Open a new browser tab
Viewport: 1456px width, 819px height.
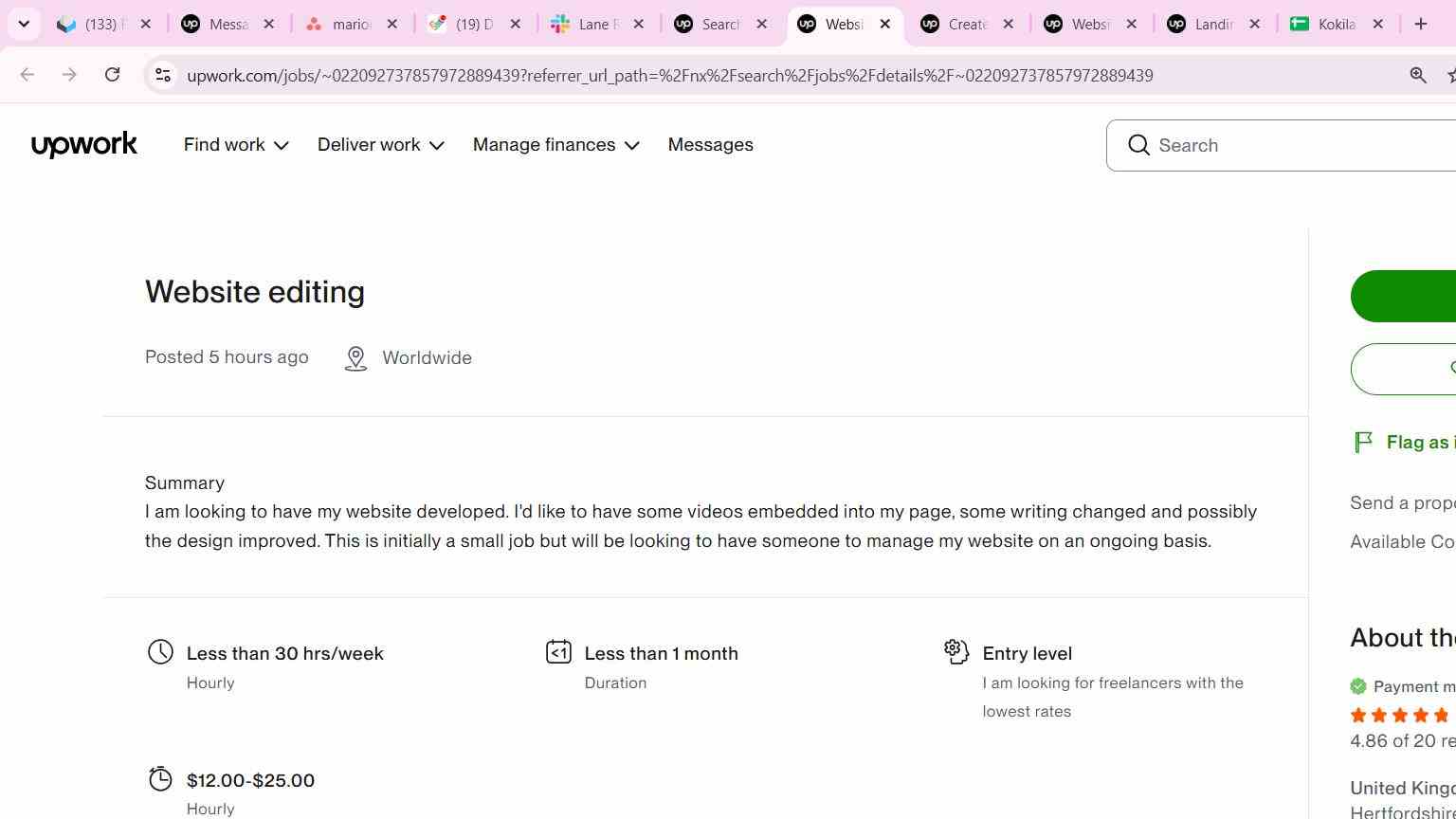(1420, 24)
